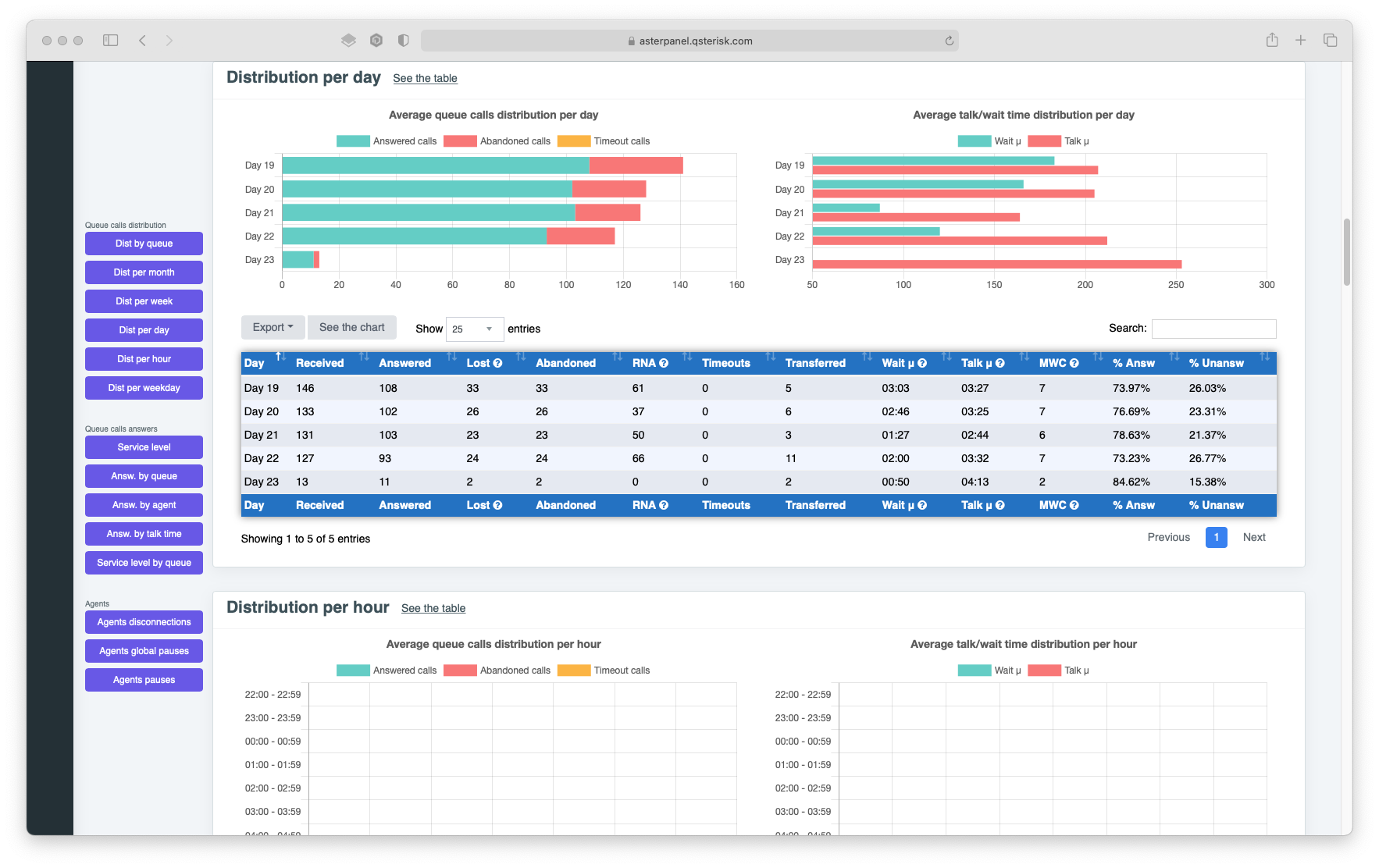
Task: Toggle the Safari sidebar icon
Action: 111,41
